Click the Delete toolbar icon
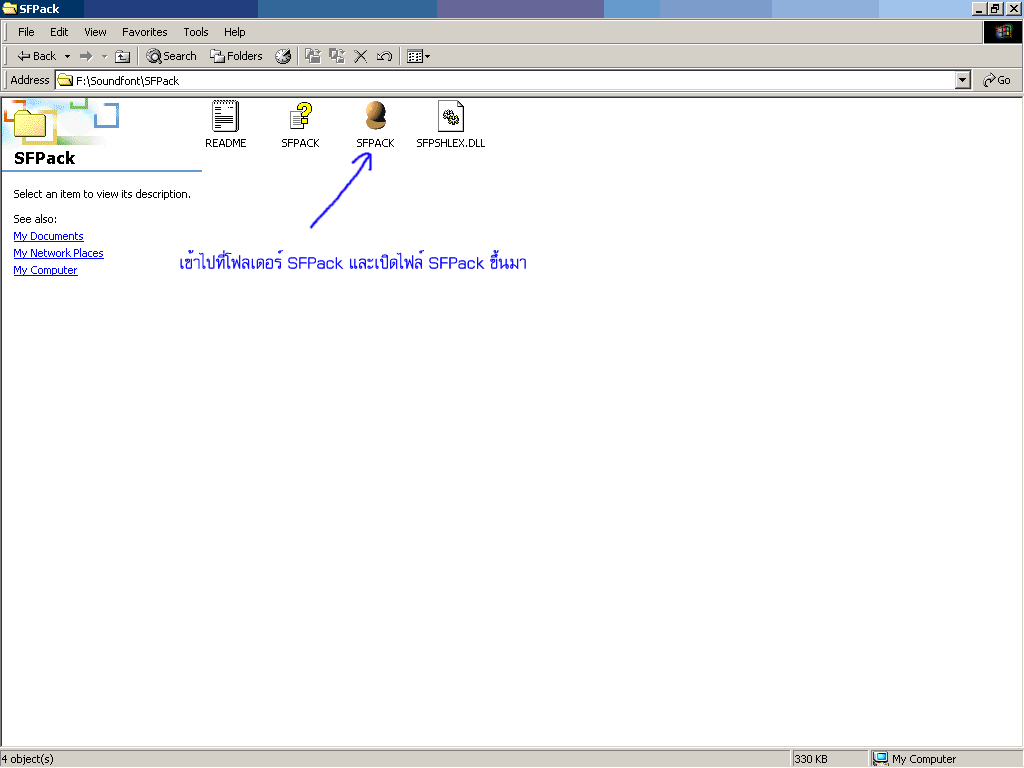The image size is (1024, 768). [360, 56]
